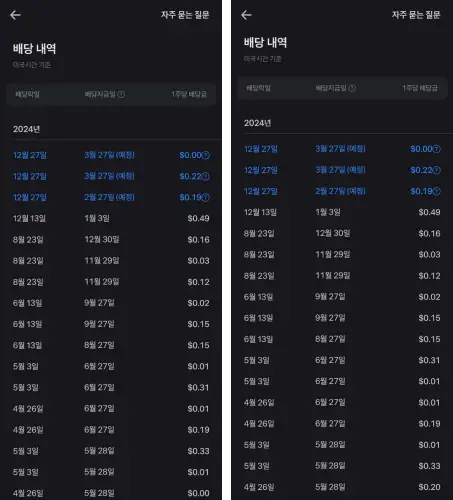Select the 배당락일 column header in left panel

[x=28, y=94]
